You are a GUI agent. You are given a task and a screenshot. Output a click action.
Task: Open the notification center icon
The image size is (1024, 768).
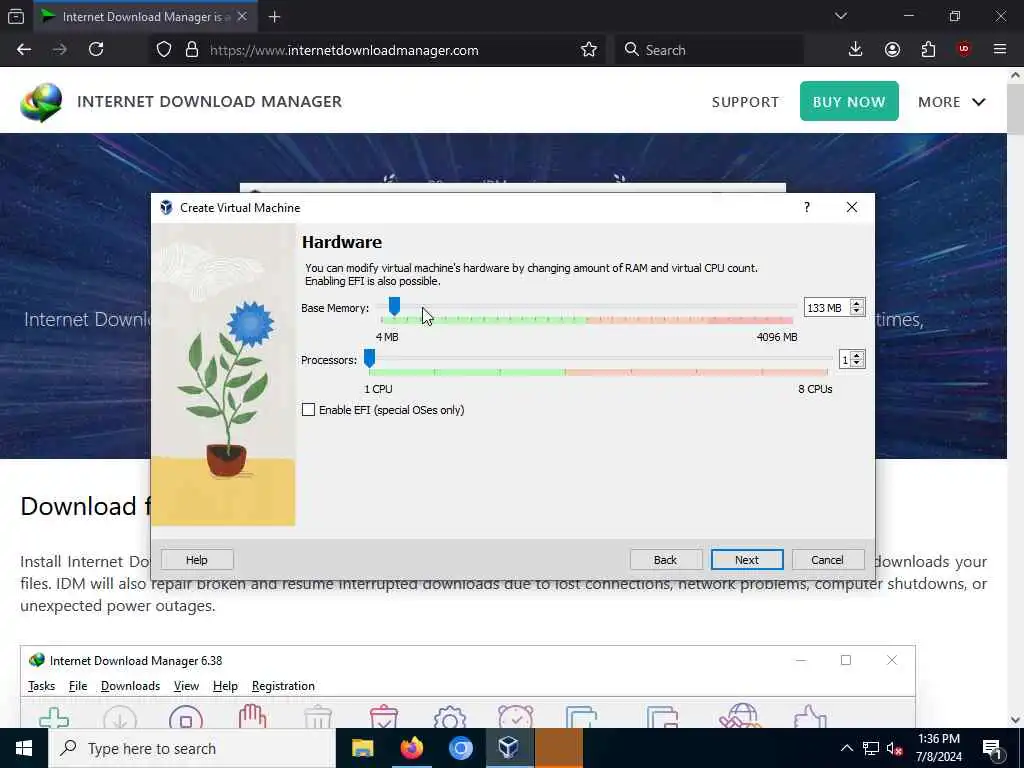point(992,748)
